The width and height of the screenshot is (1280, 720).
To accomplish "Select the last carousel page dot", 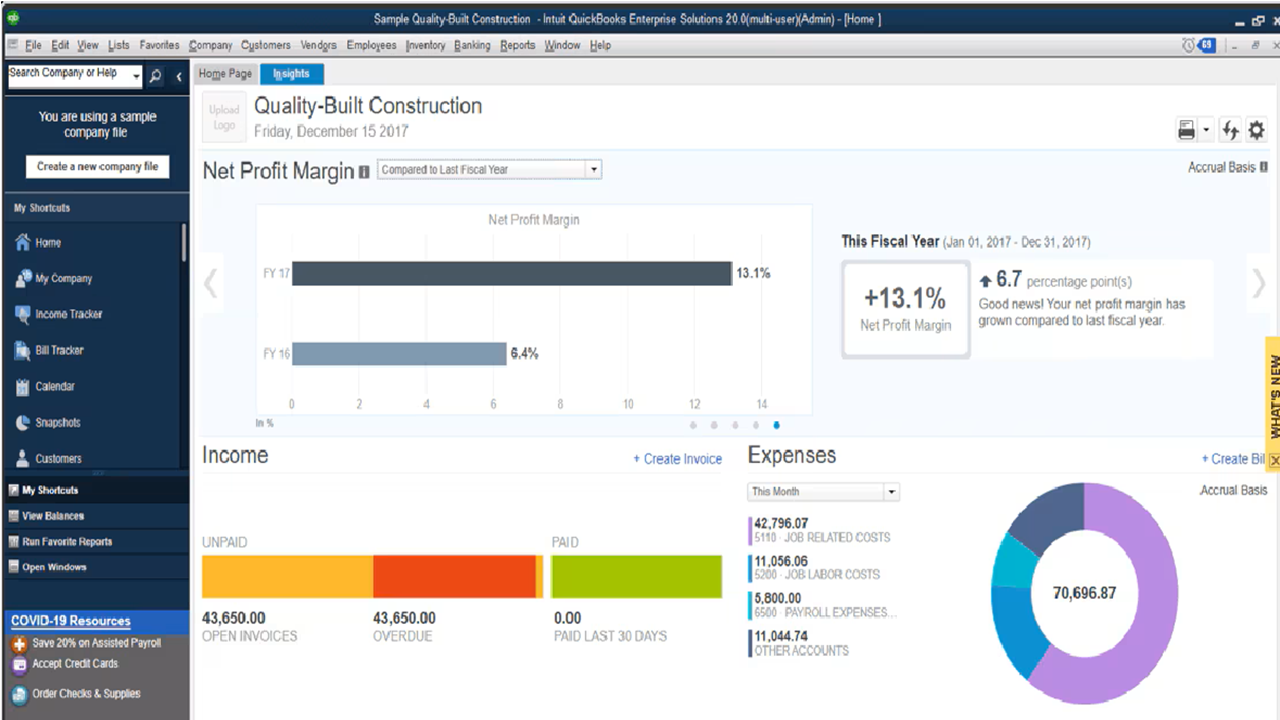I will pyautogui.click(x=777, y=425).
